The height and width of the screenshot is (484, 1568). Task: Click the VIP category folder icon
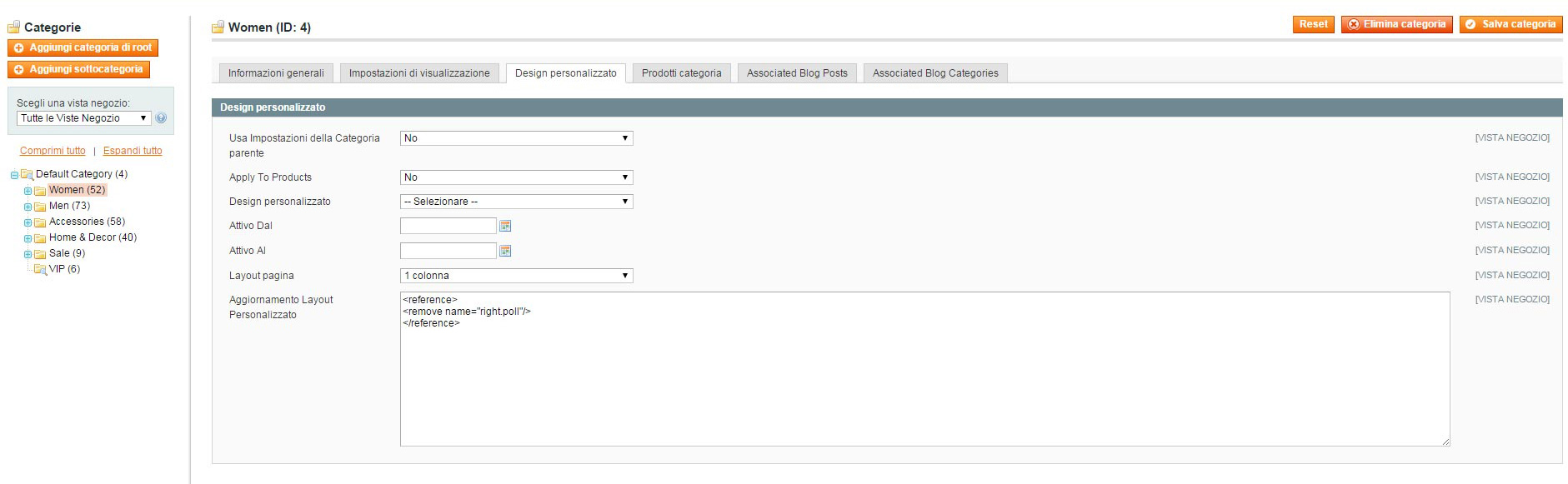40,269
